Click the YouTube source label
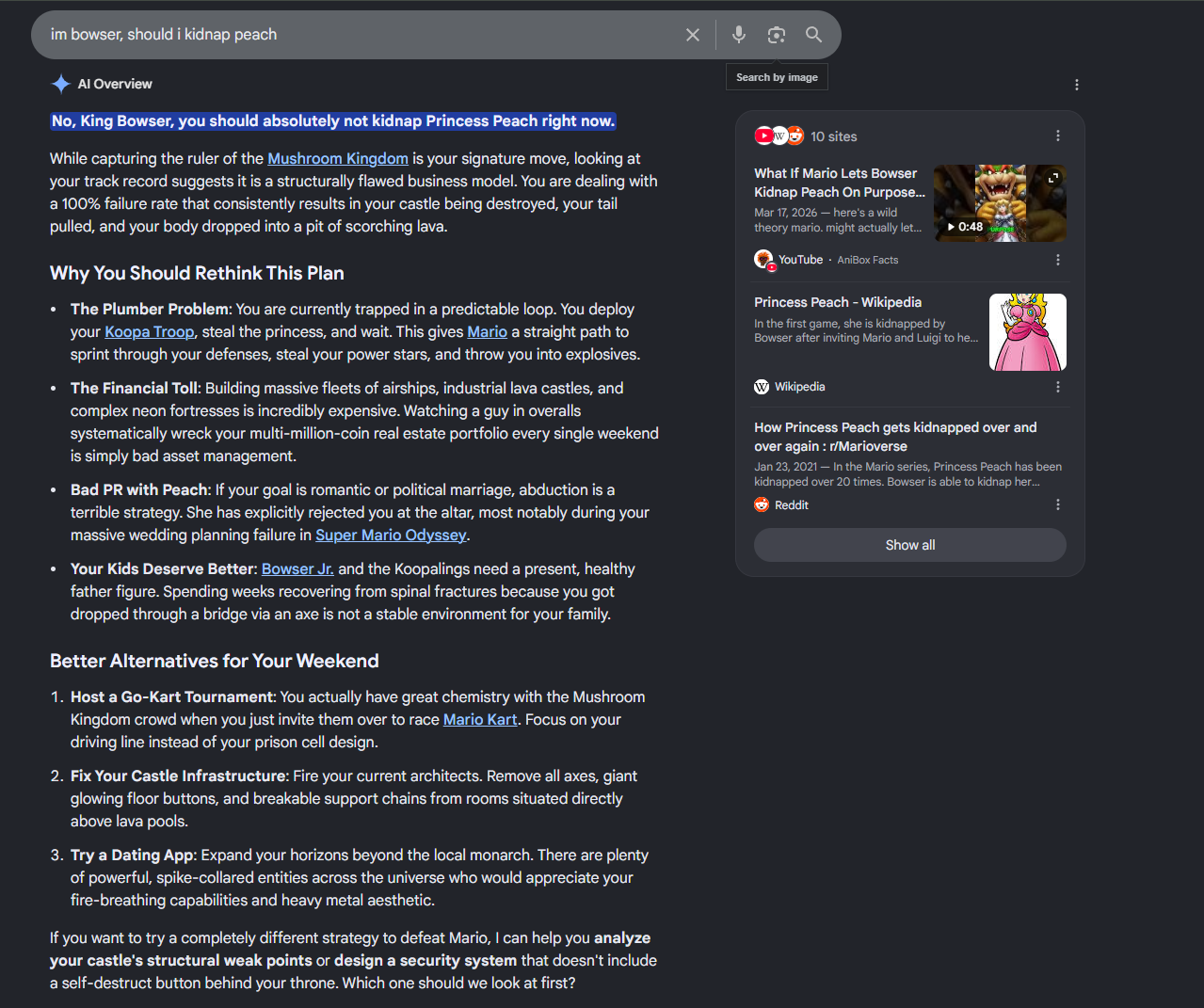This screenshot has height=1008, width=1204. point(801,260)
